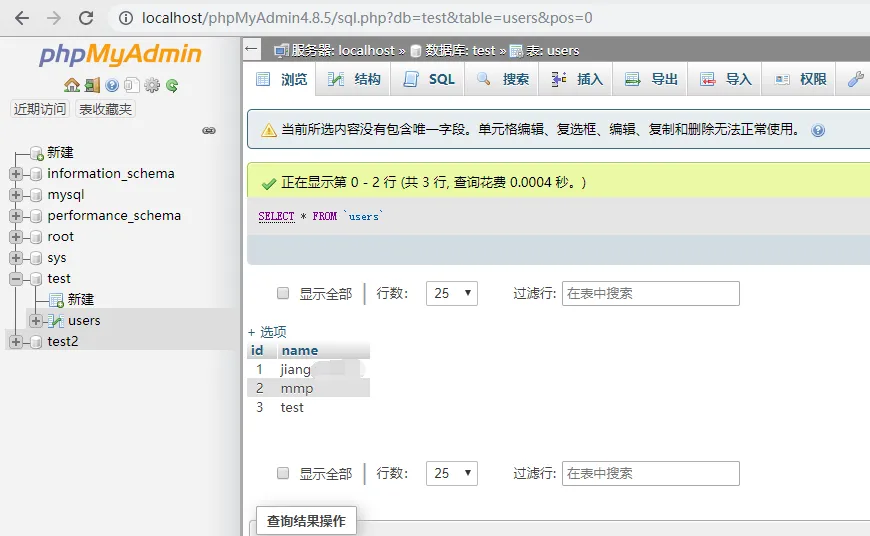
Task: Click the server icon in breadcrumb
Action: [281, 51]
